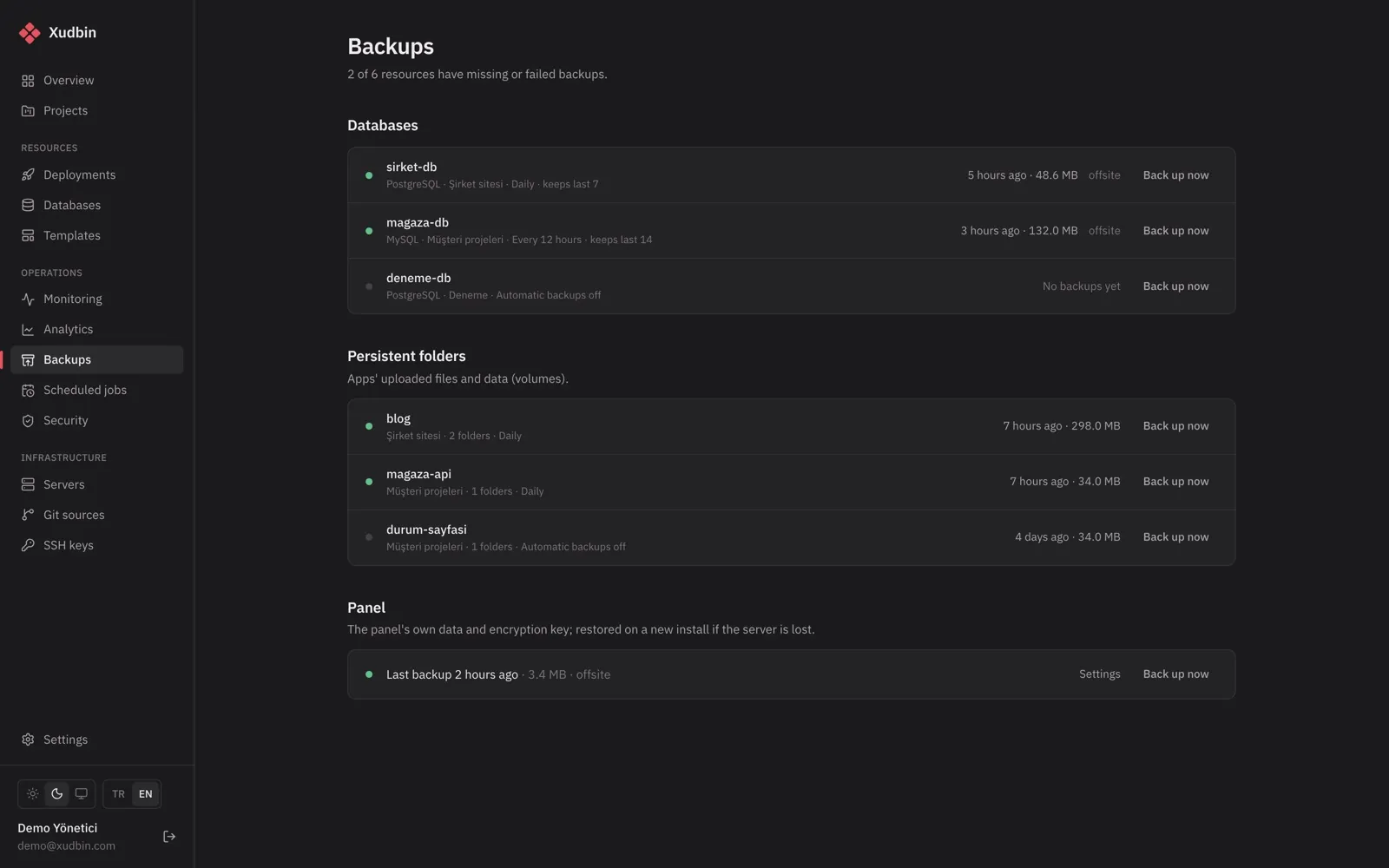1389x868 pixels.
Task: Navigate to Git sources label
Action: 74,516
